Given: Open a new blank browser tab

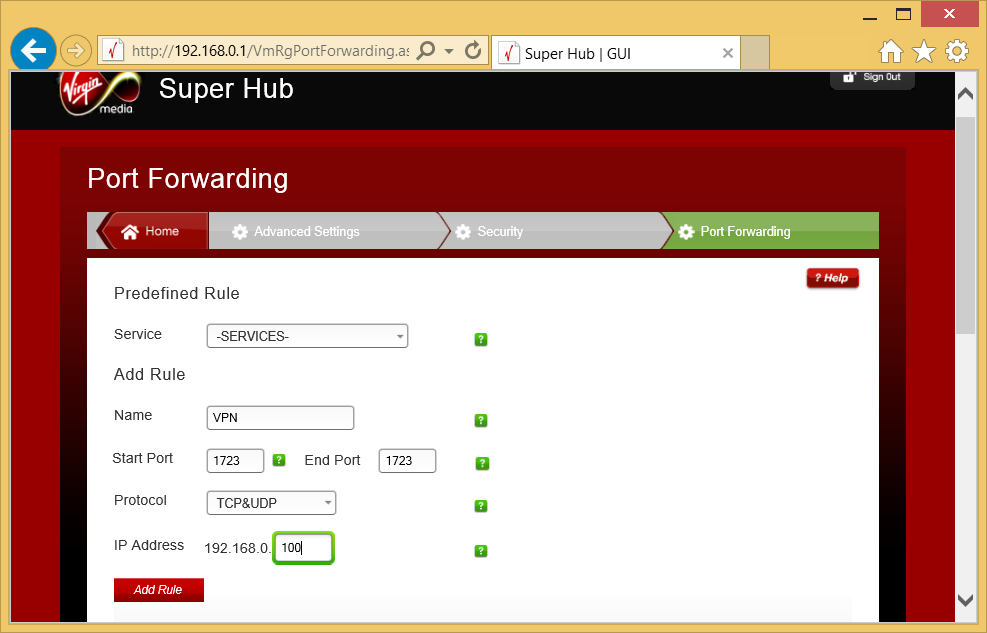Looking at the screenshot, I should (755, 53).
